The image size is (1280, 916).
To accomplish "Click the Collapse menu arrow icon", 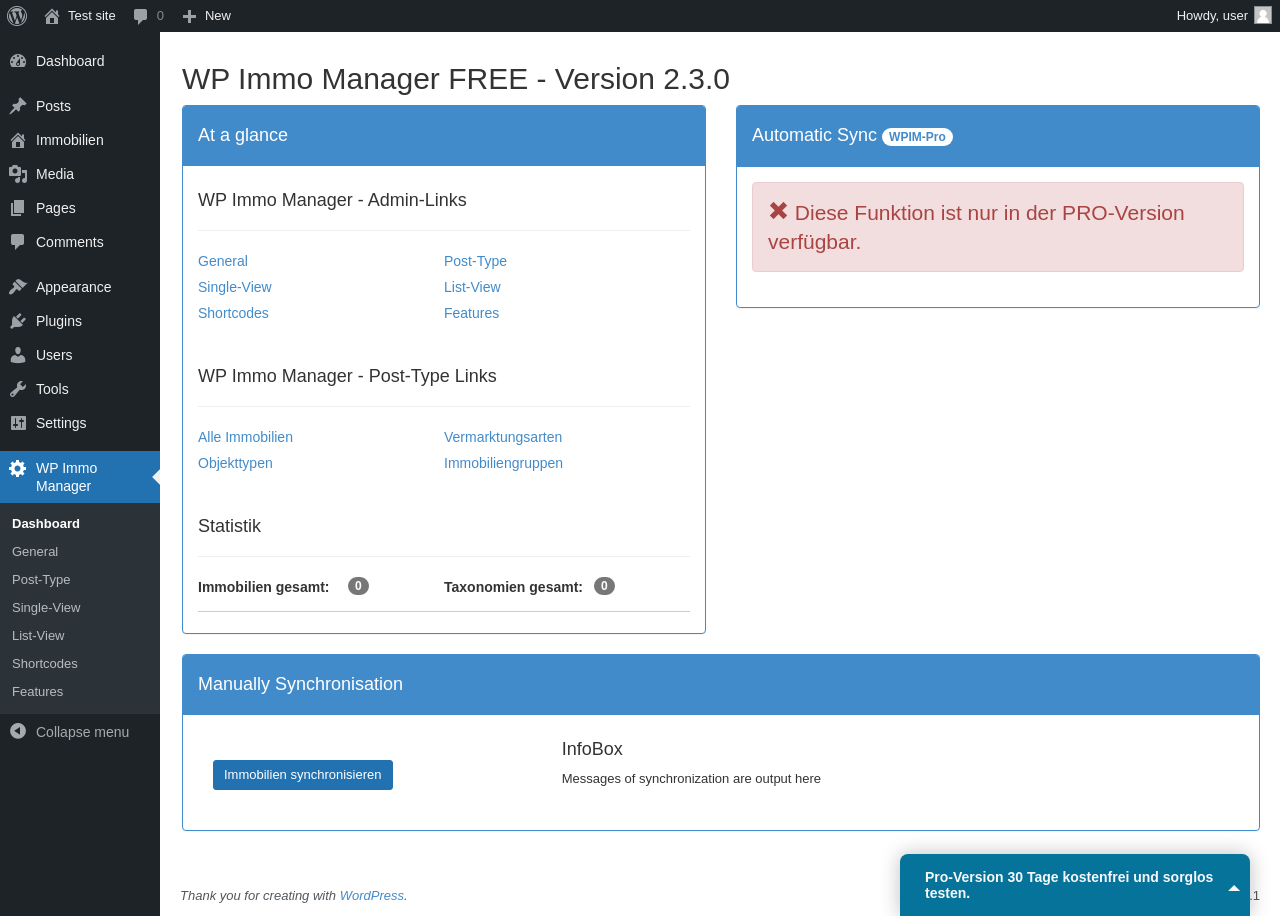I will click(18, 731).
